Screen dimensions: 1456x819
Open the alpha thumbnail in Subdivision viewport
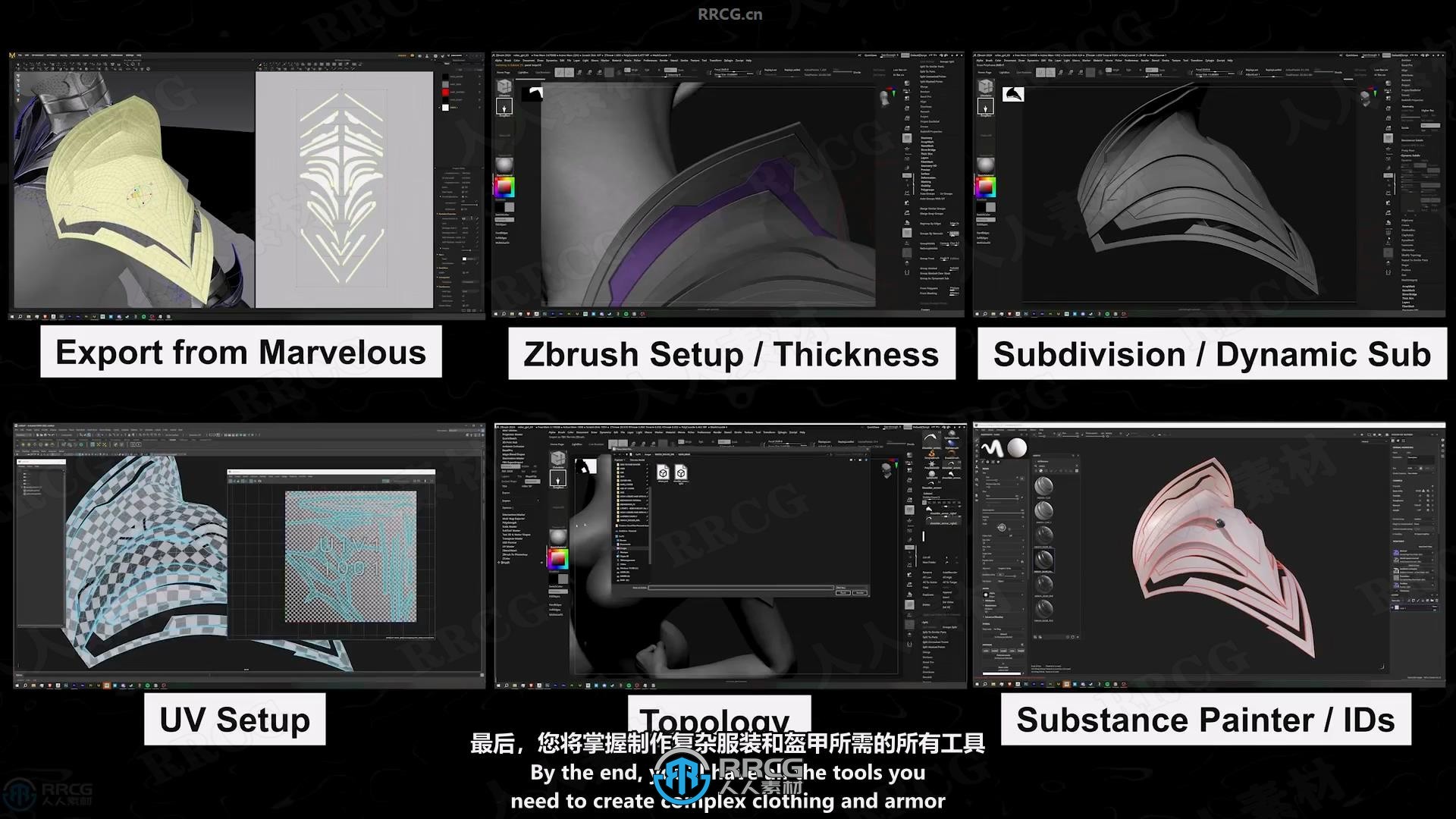point(1013,94)
